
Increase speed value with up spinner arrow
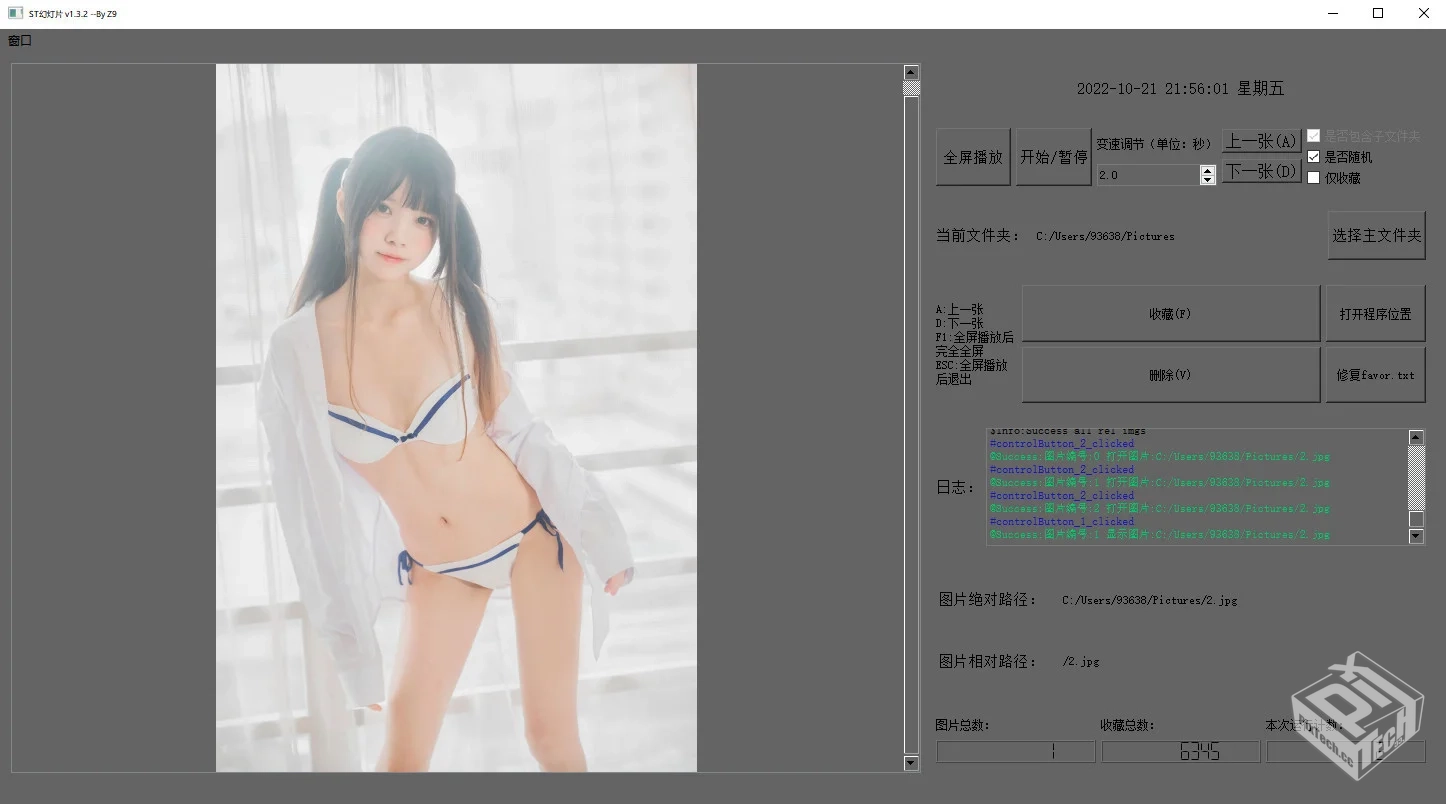(x=1208, y=170)
